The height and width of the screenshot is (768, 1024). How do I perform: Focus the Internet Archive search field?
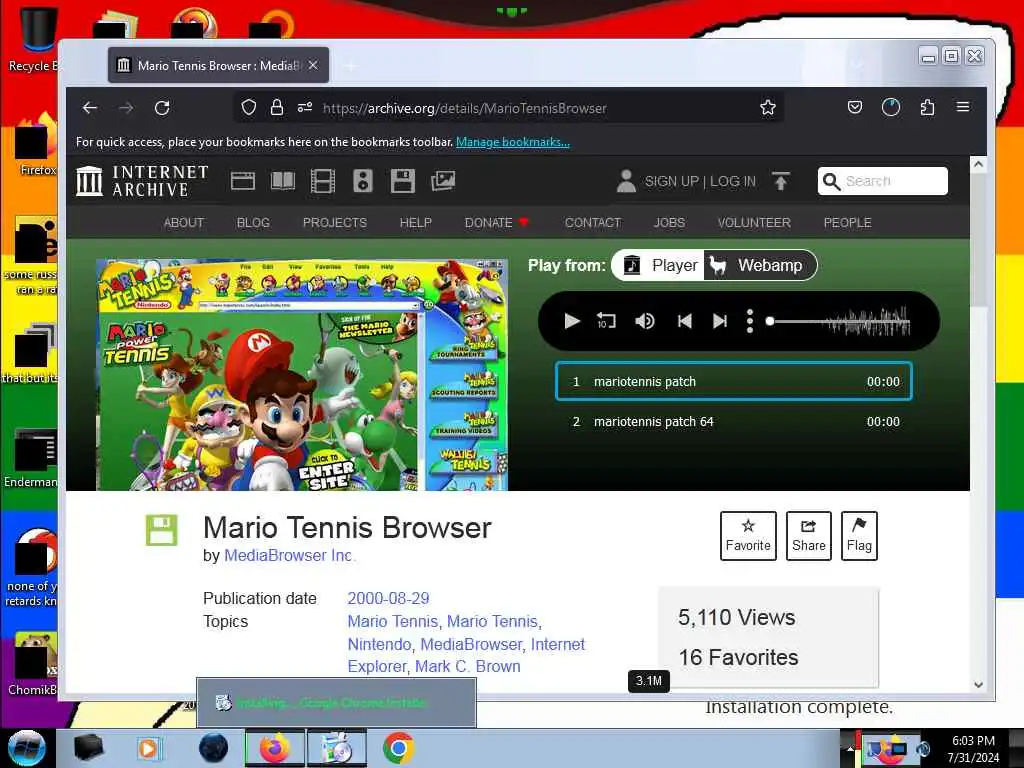pyautogui.click(x=883, y=181)
